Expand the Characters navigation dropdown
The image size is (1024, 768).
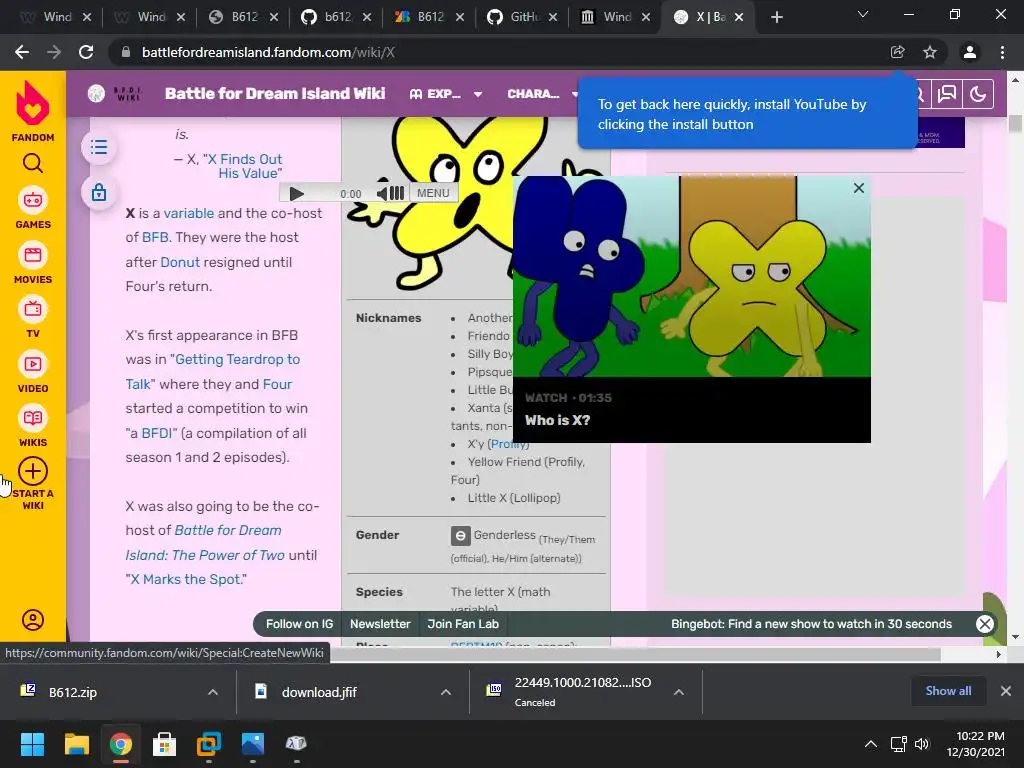click(542, 94)
